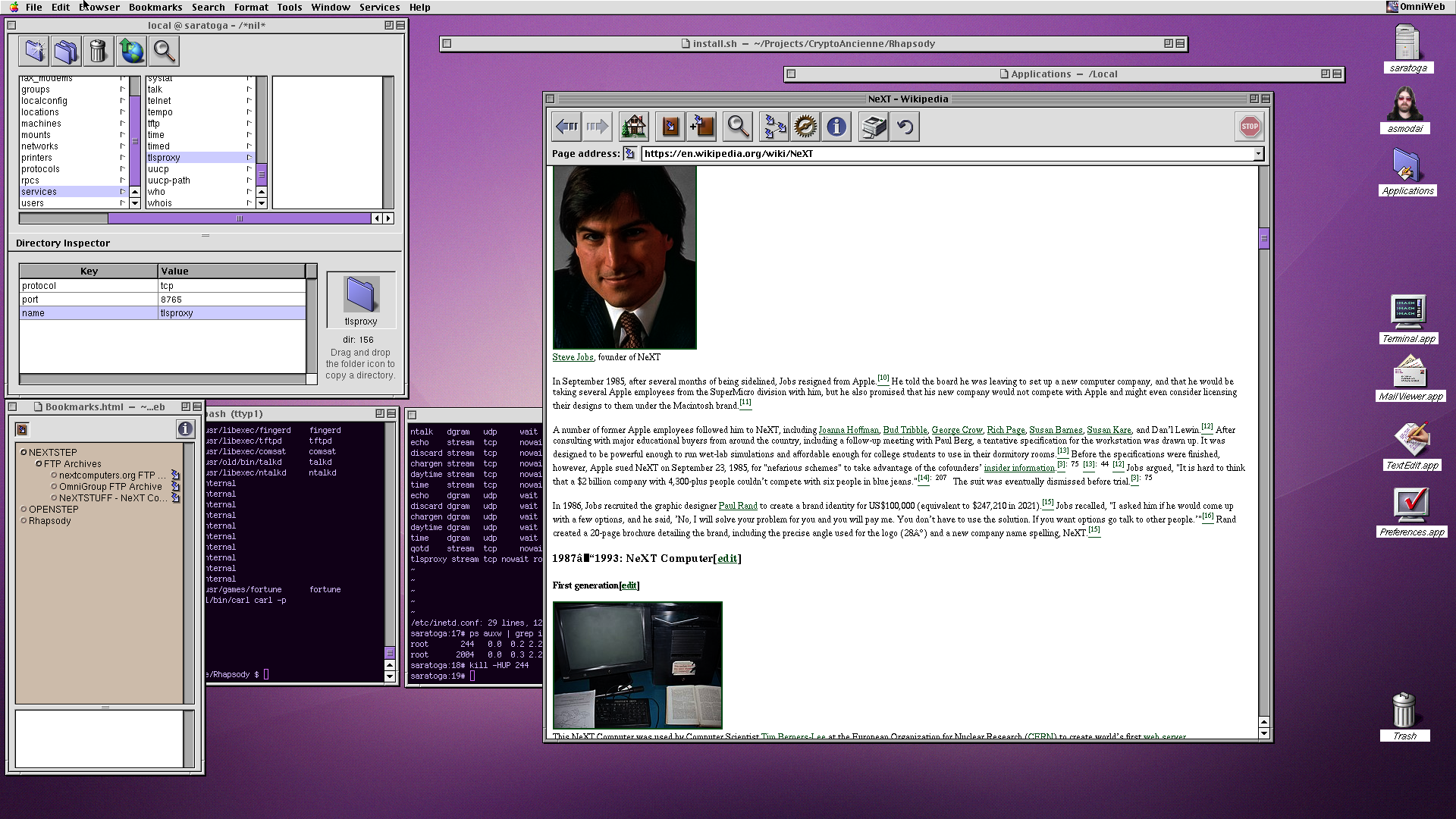Viewport: 1456px width, 819px height.
Task: Select the 'protocols' directory in the browser
Action: point(40,169)
